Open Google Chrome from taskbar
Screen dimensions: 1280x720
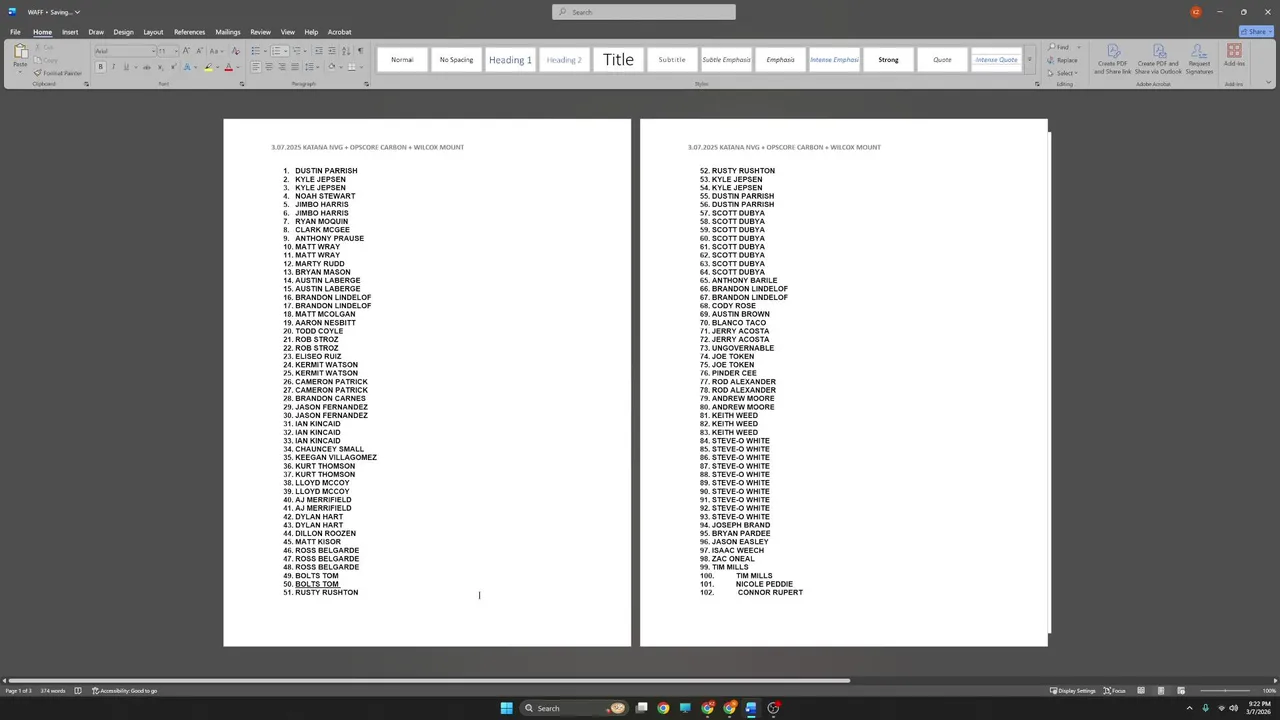(x=663, y=708)
